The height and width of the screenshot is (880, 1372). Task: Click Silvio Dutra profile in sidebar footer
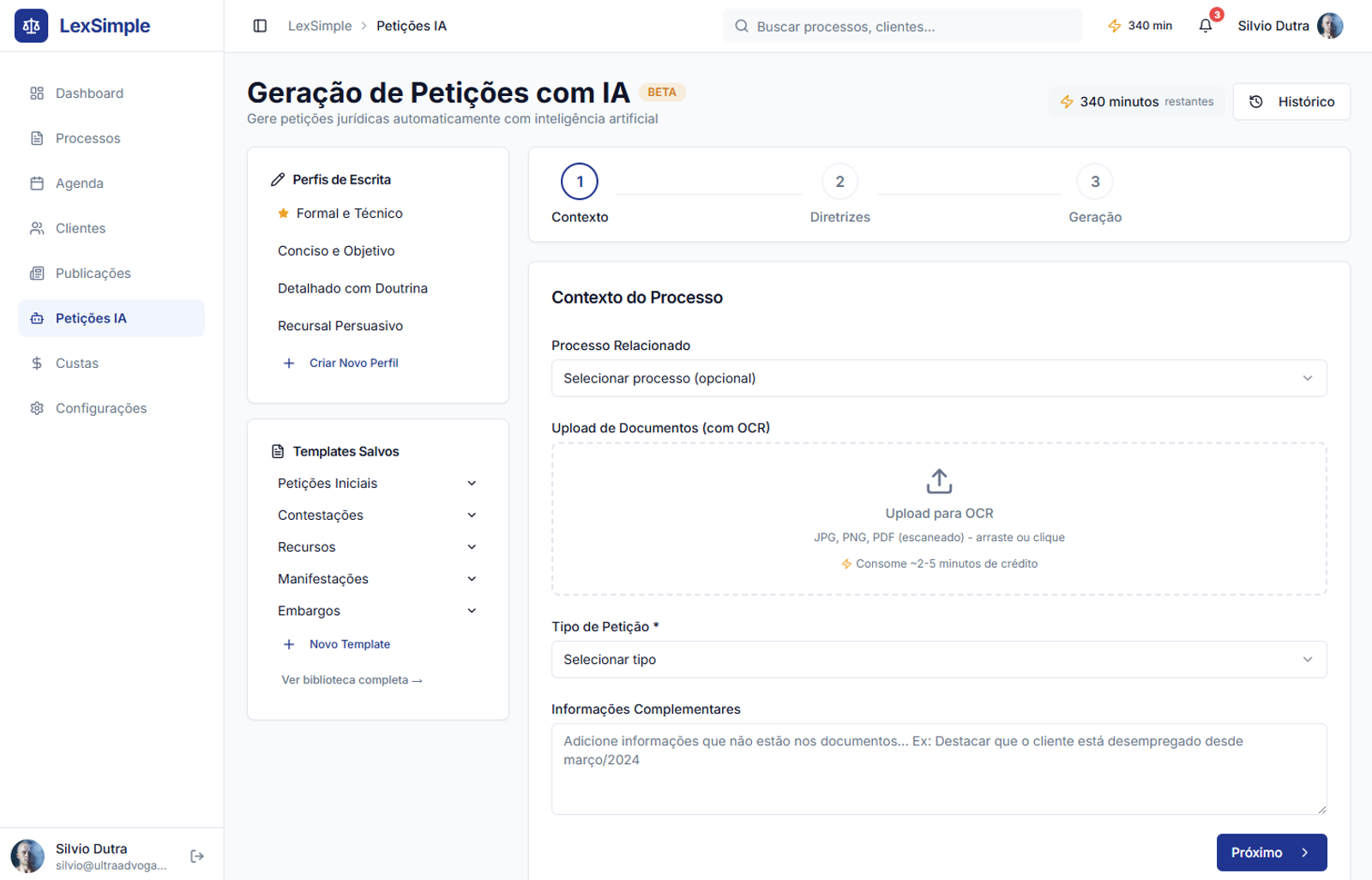point(89,856)
